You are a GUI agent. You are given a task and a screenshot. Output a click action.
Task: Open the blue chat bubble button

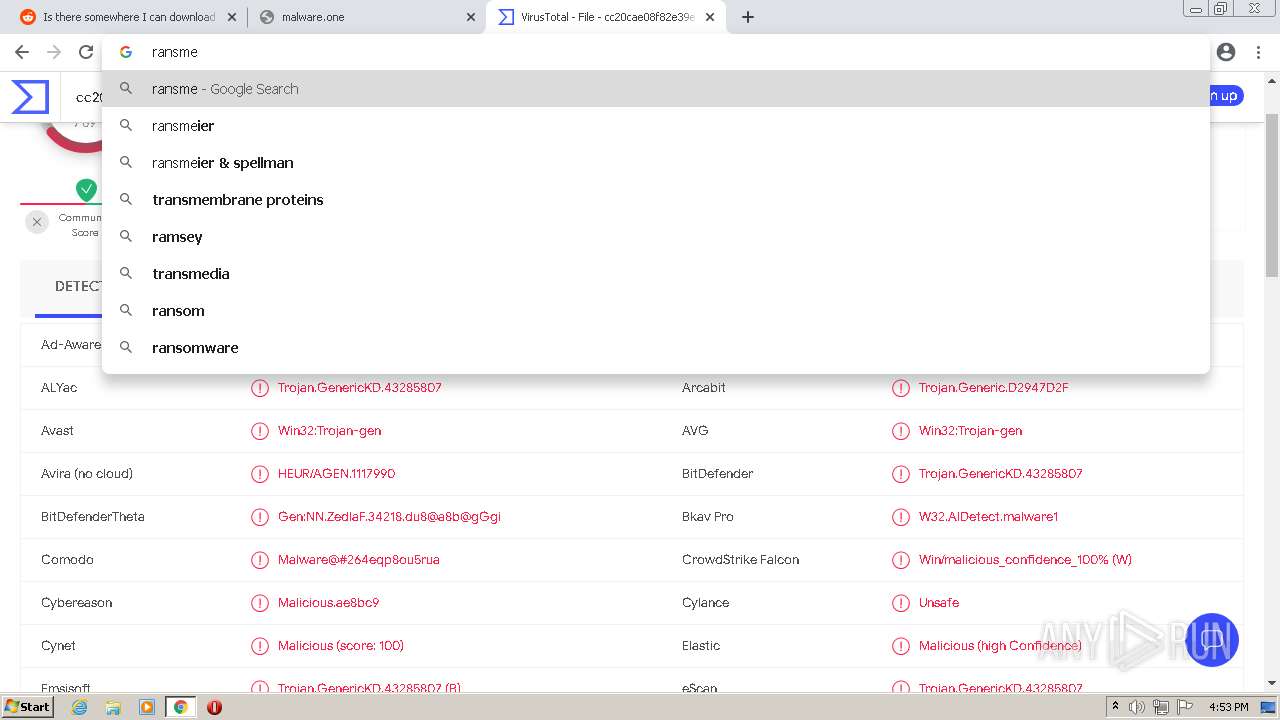[x=1212, y=640]
